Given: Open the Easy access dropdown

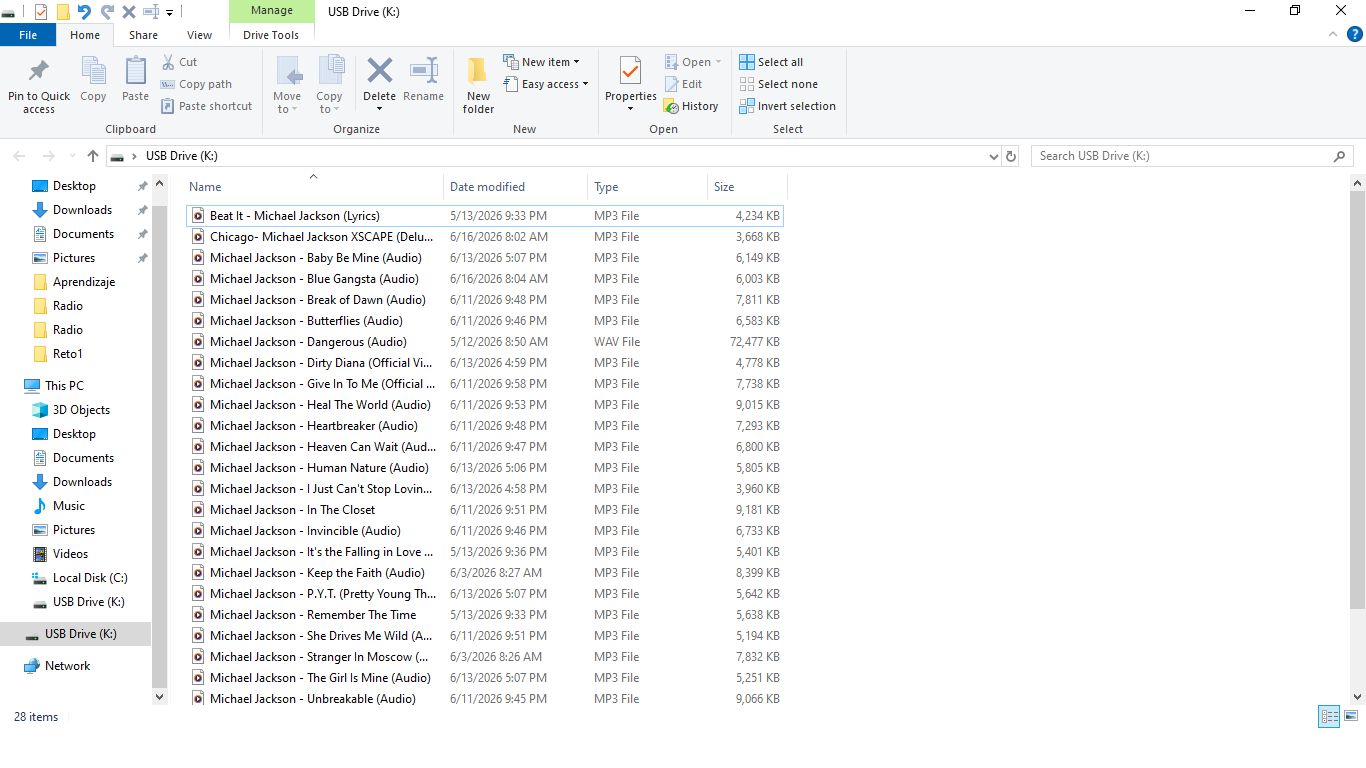Looking at the screenshot, I should coord(546,84).
